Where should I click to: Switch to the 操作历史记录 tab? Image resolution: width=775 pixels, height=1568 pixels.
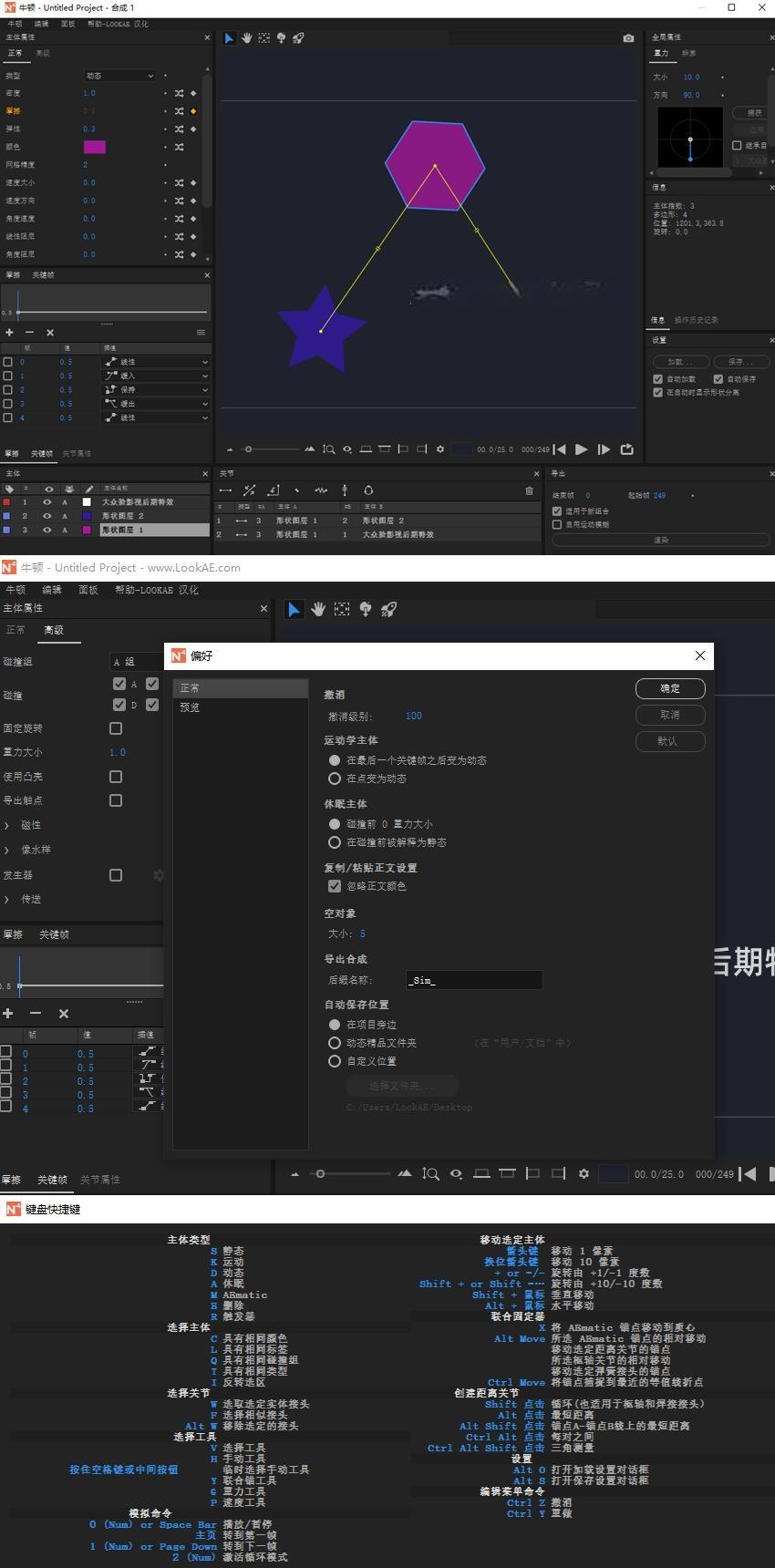click(x=697, y=320)
